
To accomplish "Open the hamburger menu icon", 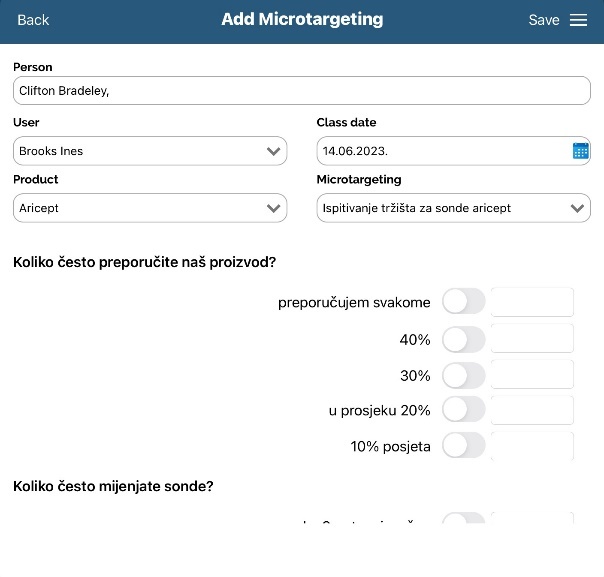I will 578,20.
